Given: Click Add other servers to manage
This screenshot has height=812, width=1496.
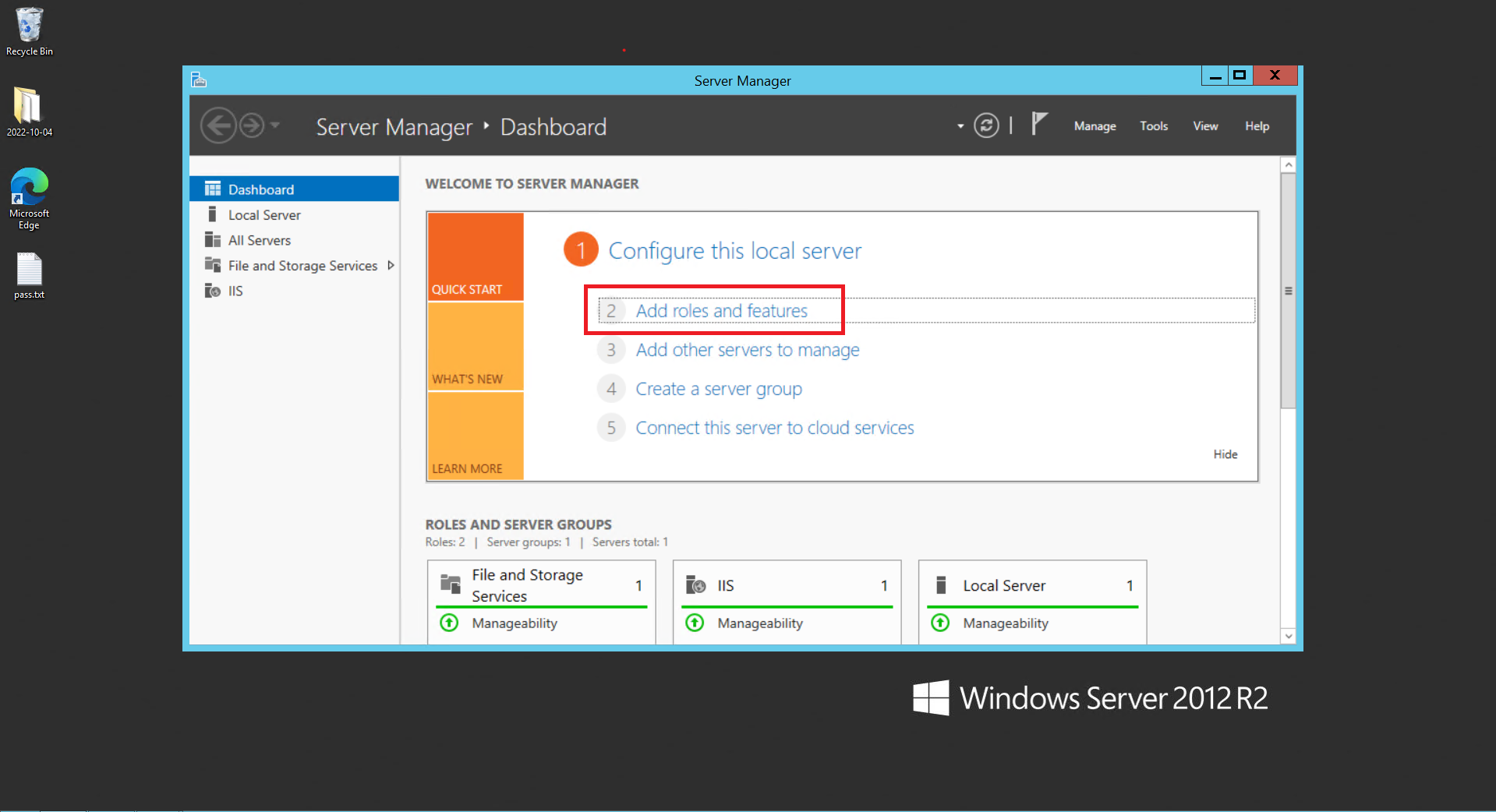Looking at the screenshot, I should (748, 350).
